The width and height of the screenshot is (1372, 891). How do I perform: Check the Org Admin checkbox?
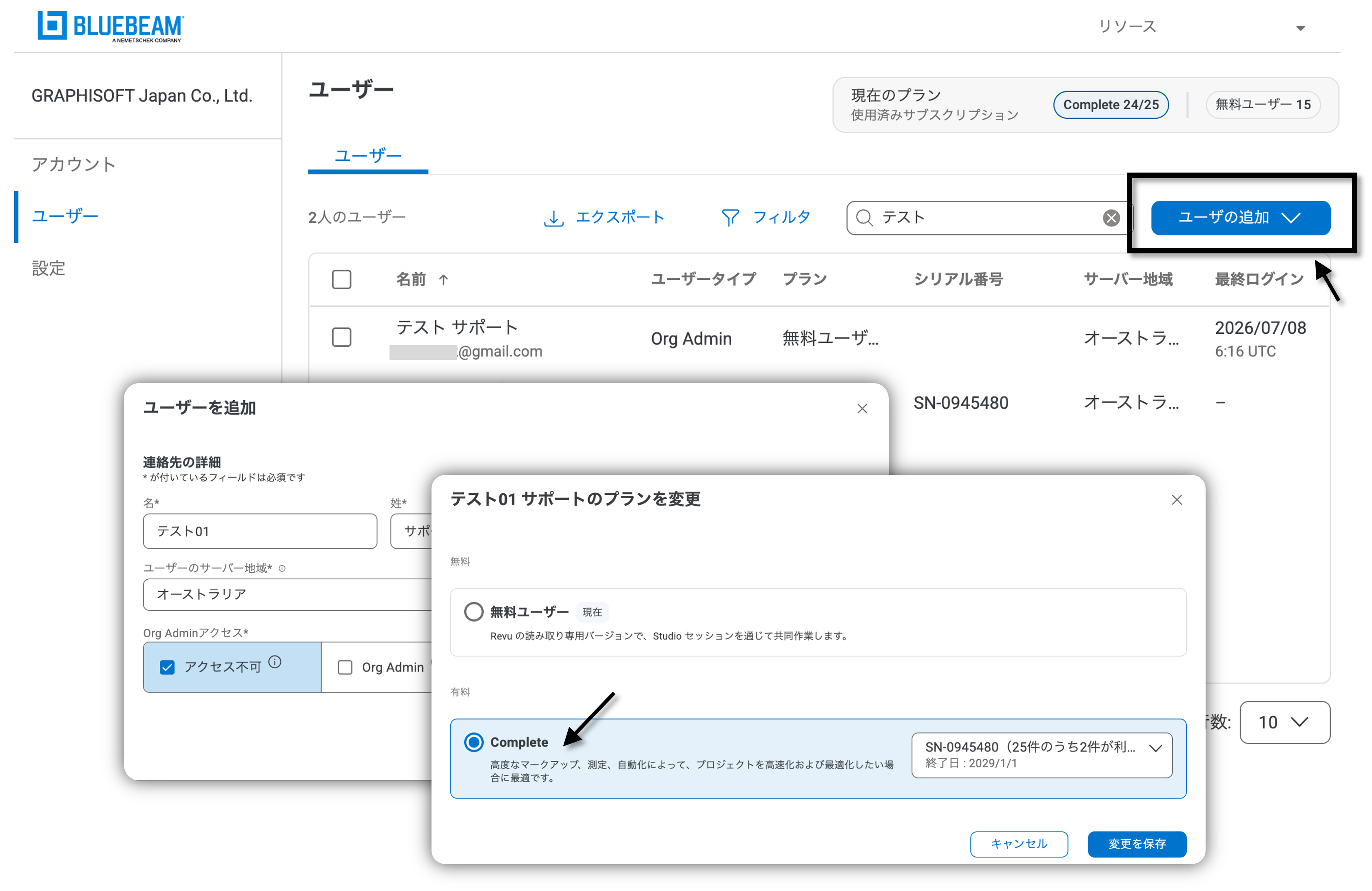345,667
